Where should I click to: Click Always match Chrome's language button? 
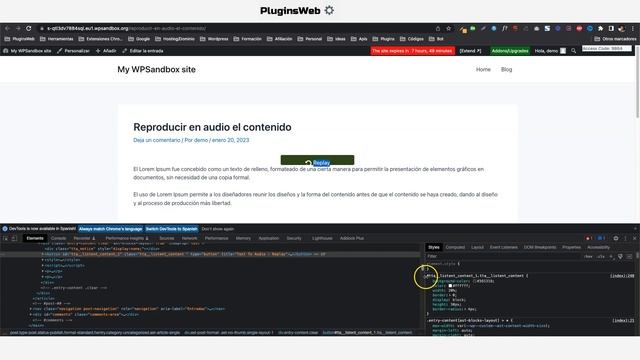[111, 229]
